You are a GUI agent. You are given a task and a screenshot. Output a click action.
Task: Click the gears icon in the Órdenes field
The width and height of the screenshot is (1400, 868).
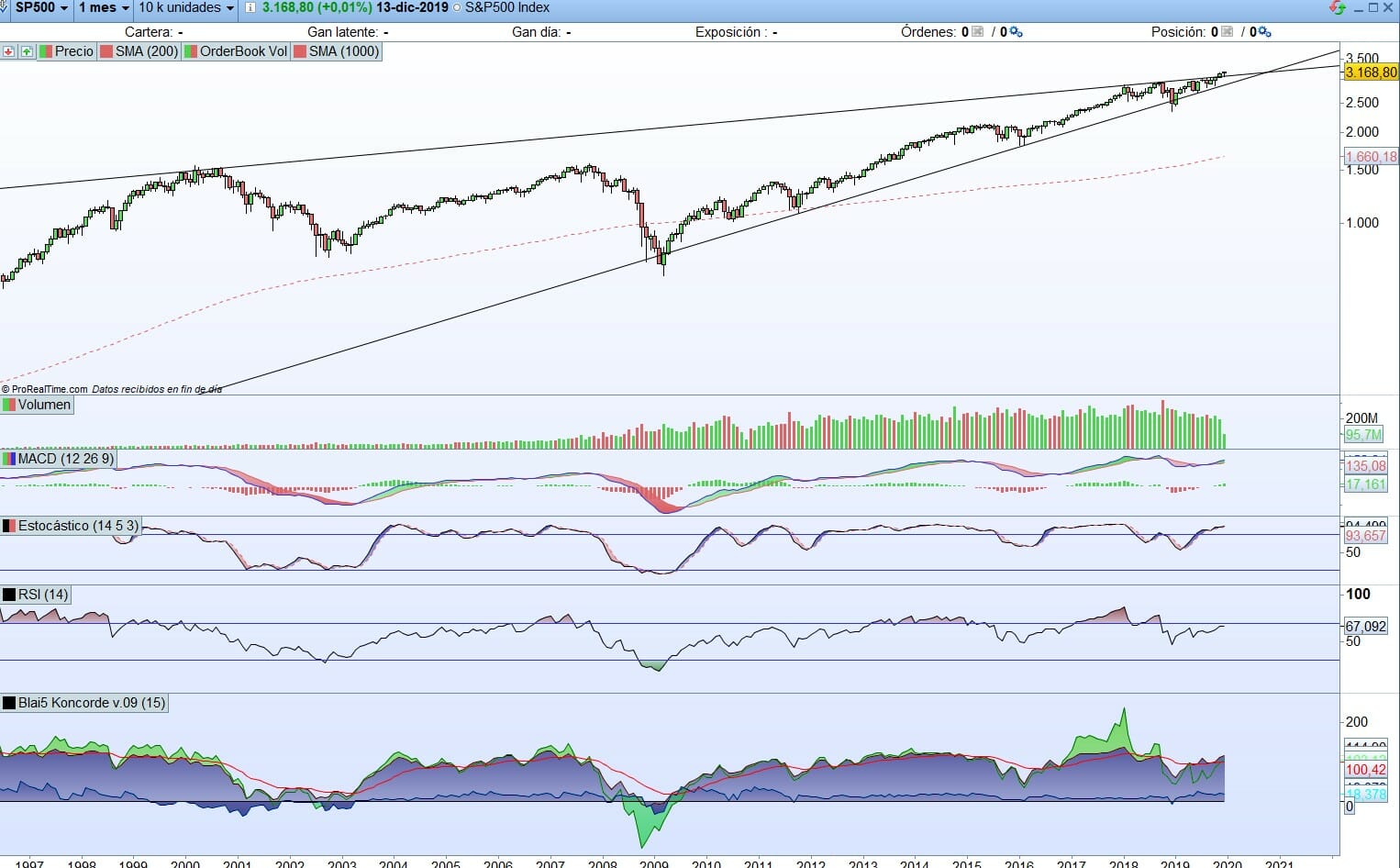(1017, 32)
